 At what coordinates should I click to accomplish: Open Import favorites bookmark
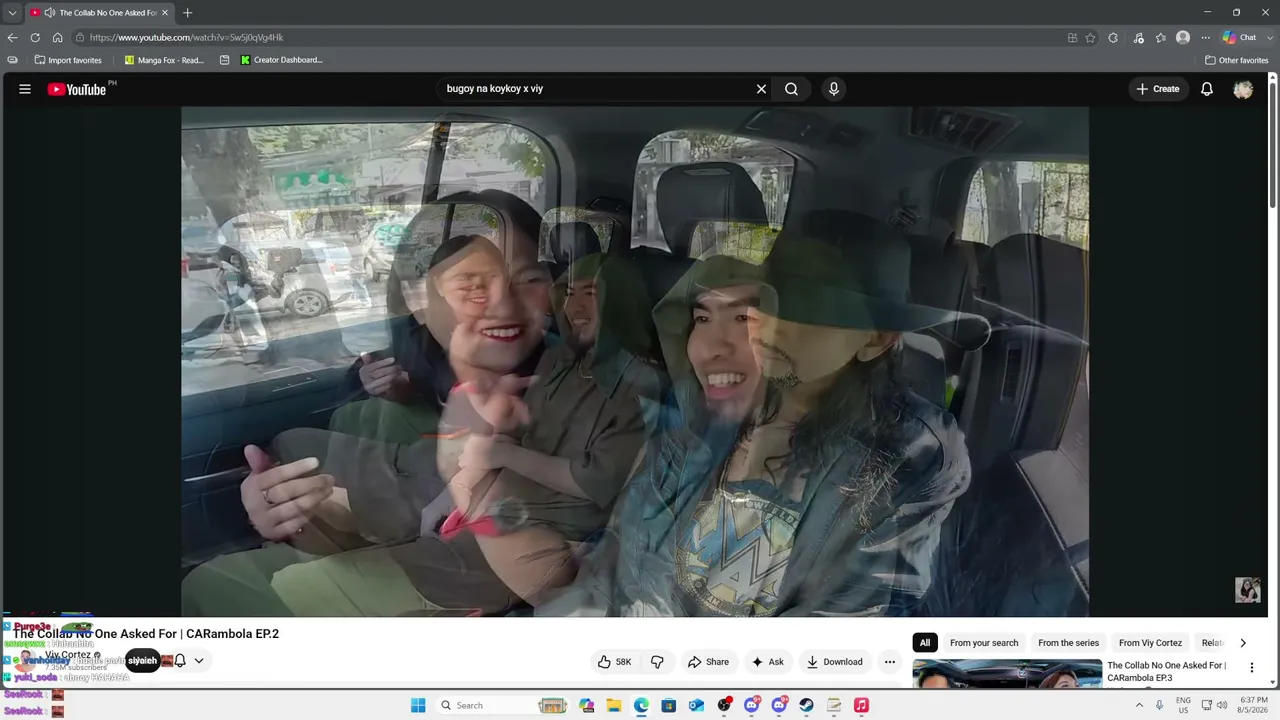68,60
